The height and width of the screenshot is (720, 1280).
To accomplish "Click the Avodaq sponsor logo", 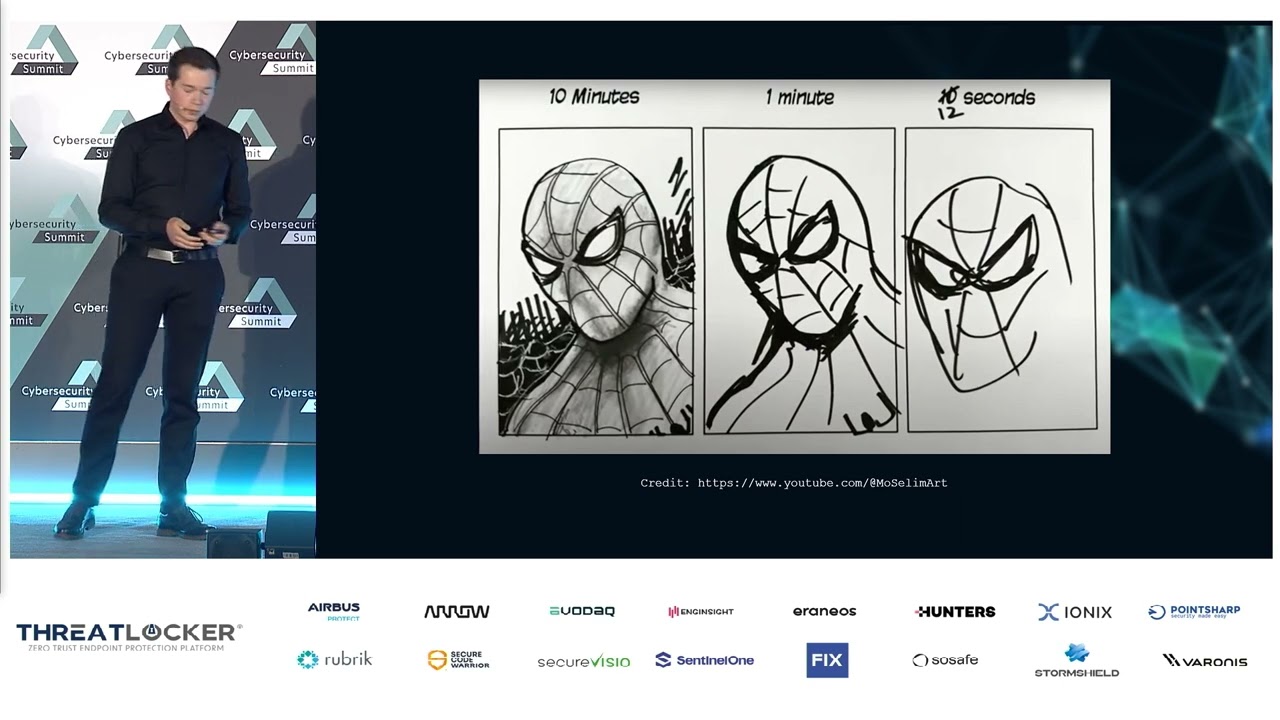I will pyautogui.click(x=582, y=611).
